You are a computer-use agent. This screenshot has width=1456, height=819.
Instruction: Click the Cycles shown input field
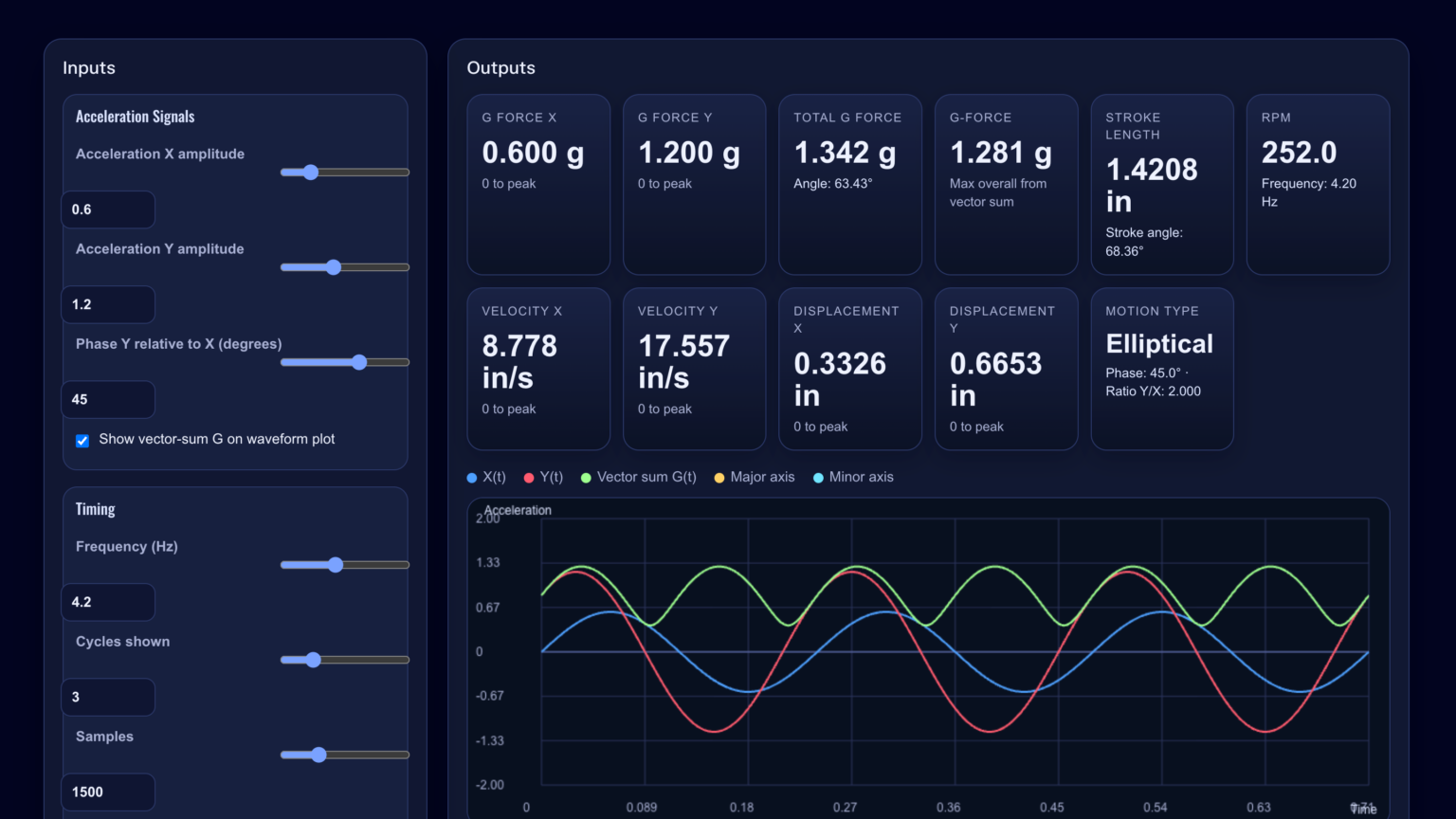tap(108, 697)
